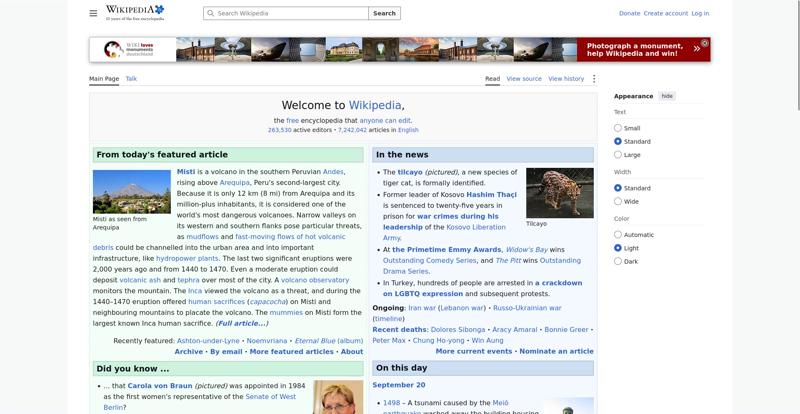Viewport: 800px width, 414px height.
Task: Open the tilcayo news link
Action: pyautogui.click(x=410, y=173)
